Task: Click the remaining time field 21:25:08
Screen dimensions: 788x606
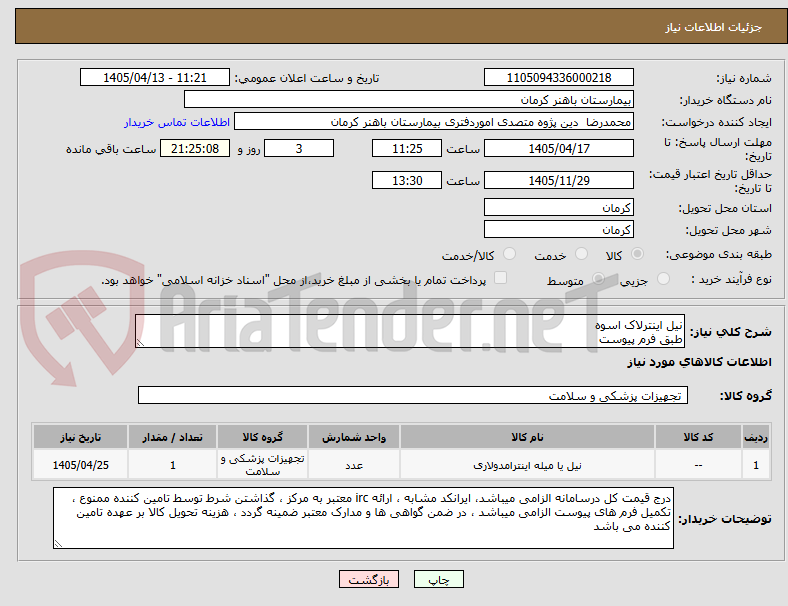Action: pos(195,148)
